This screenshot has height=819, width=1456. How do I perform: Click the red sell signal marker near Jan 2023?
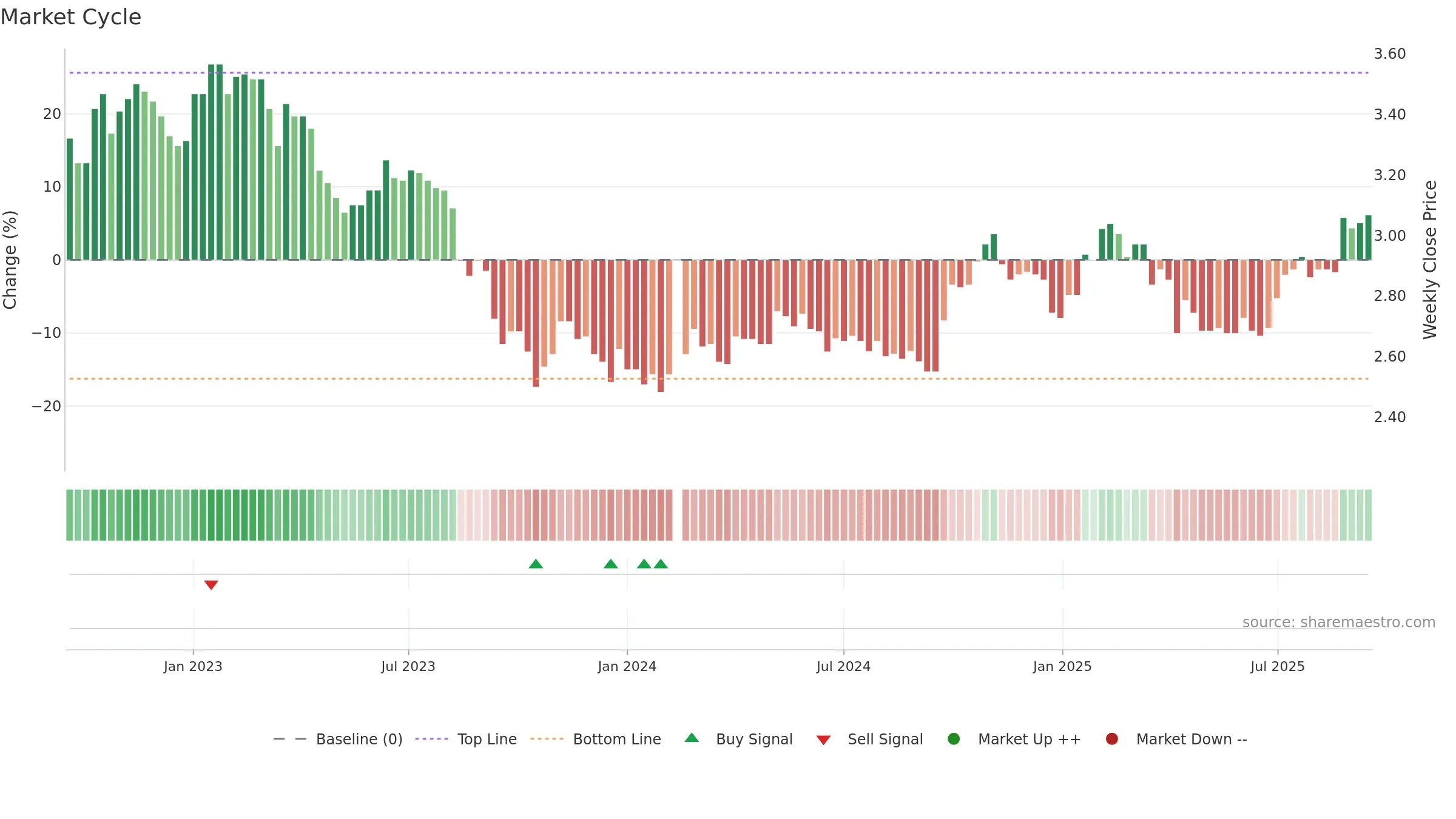(211, 585)
